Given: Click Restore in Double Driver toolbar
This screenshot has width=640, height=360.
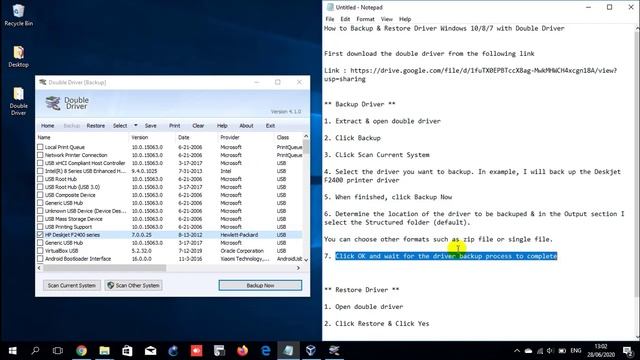Looking at the screenshot, I should click(96, 126).
